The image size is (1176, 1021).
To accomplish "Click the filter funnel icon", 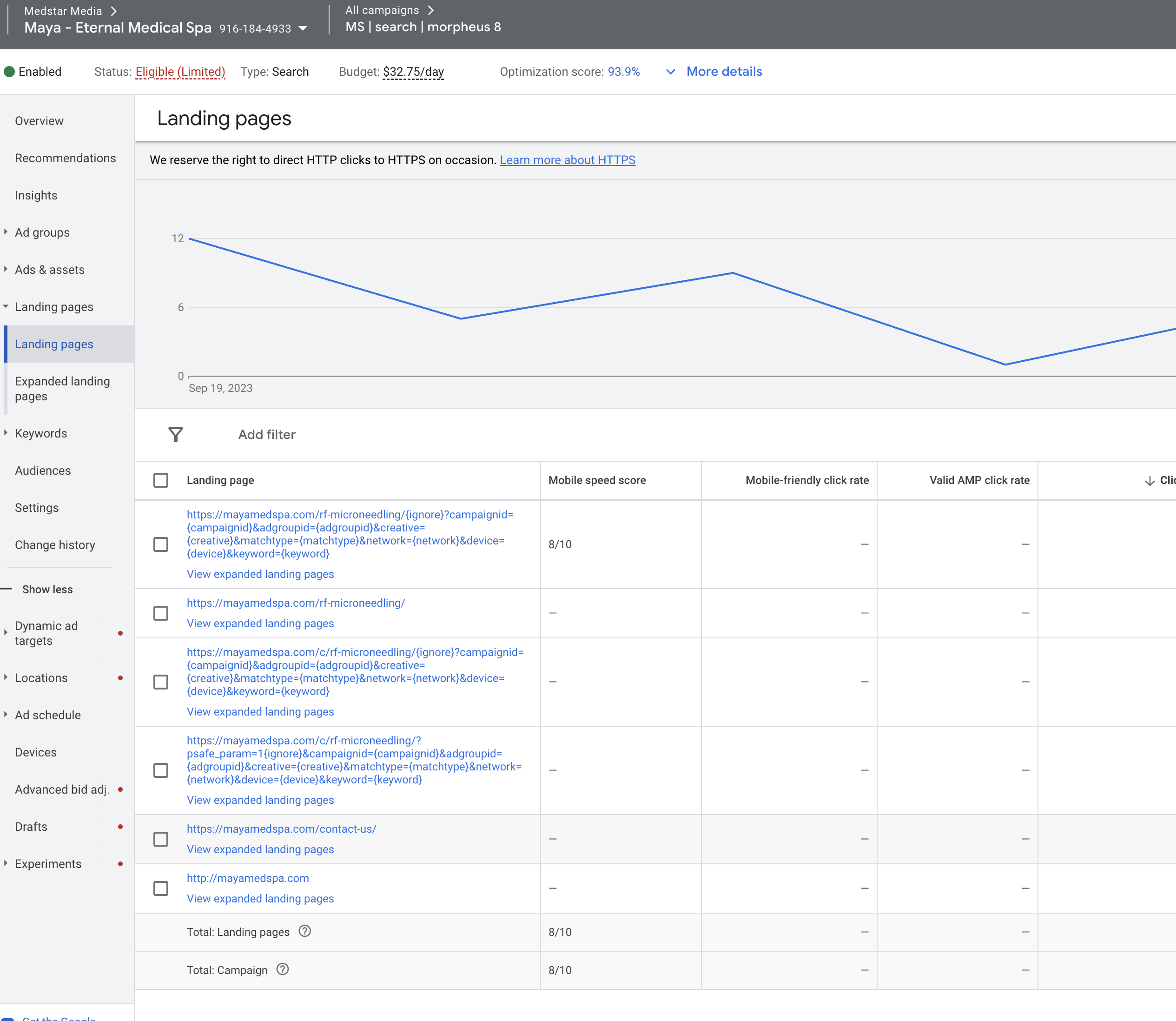I will point(175,435).
